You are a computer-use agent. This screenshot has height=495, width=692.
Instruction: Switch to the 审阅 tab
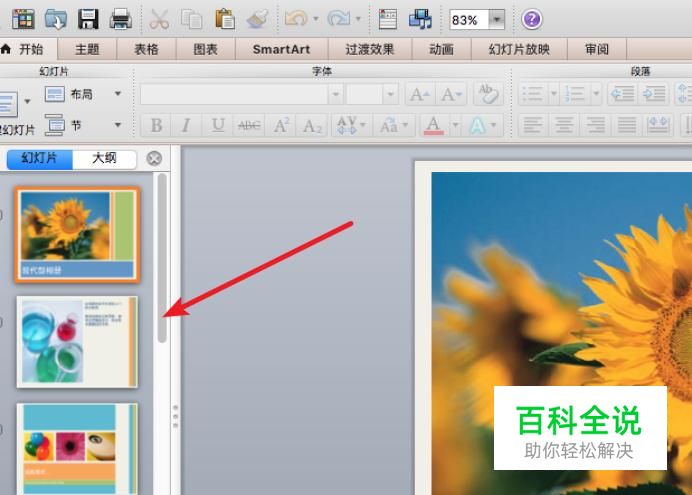pos(597,49)
